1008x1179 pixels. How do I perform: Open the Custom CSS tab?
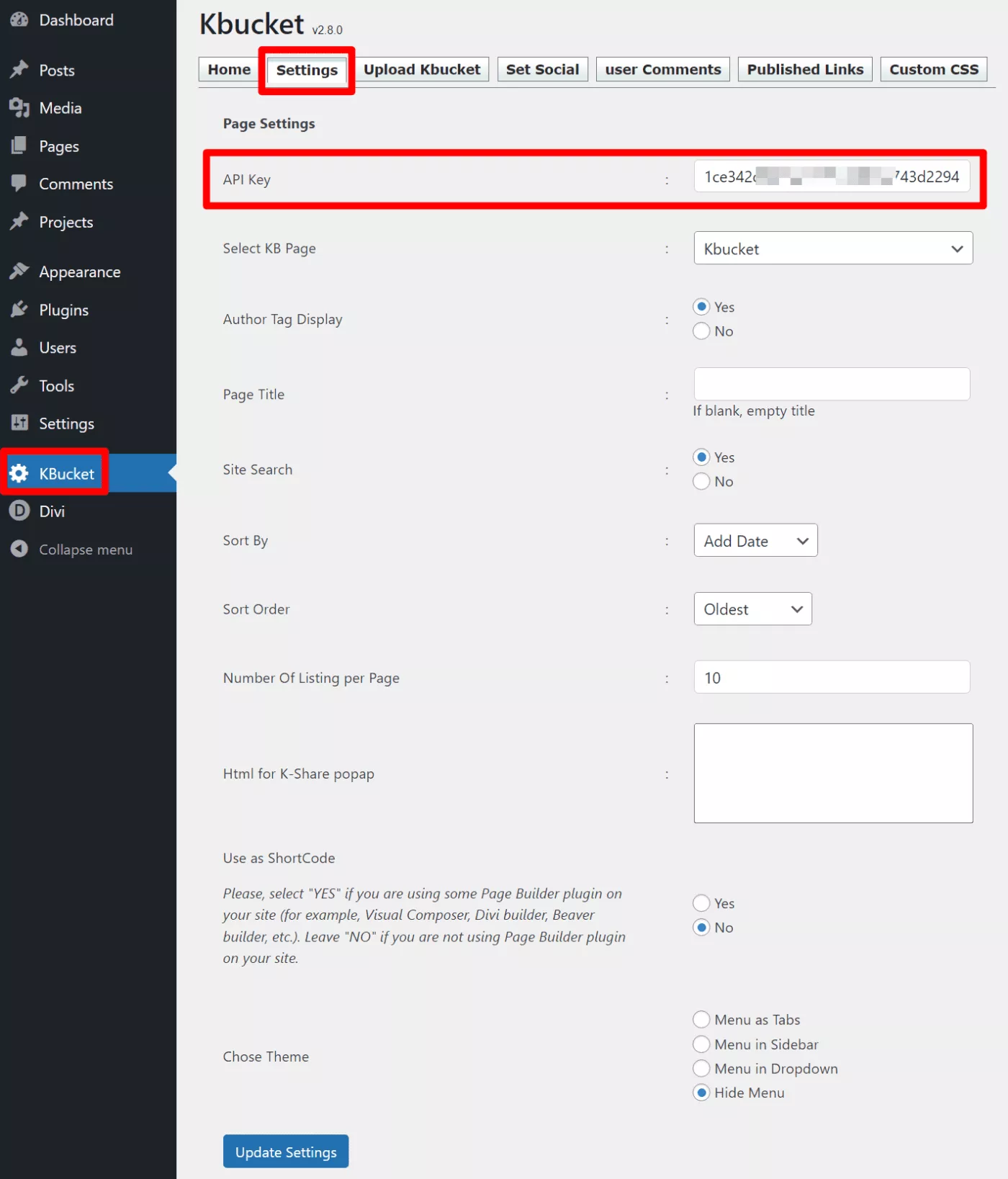934,70
